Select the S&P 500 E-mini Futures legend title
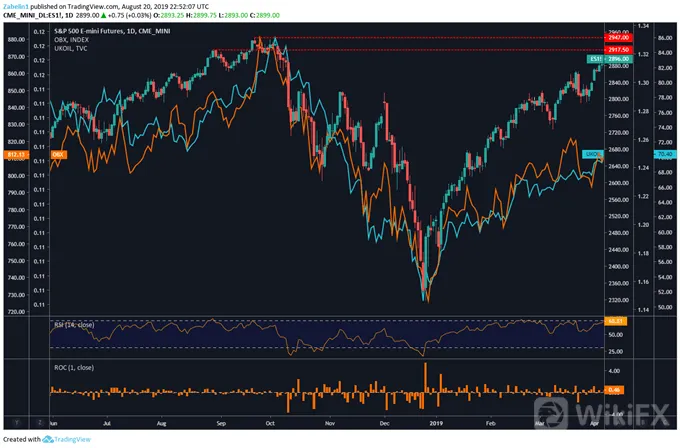The image size is (680, 448). (x=112, y=31)
